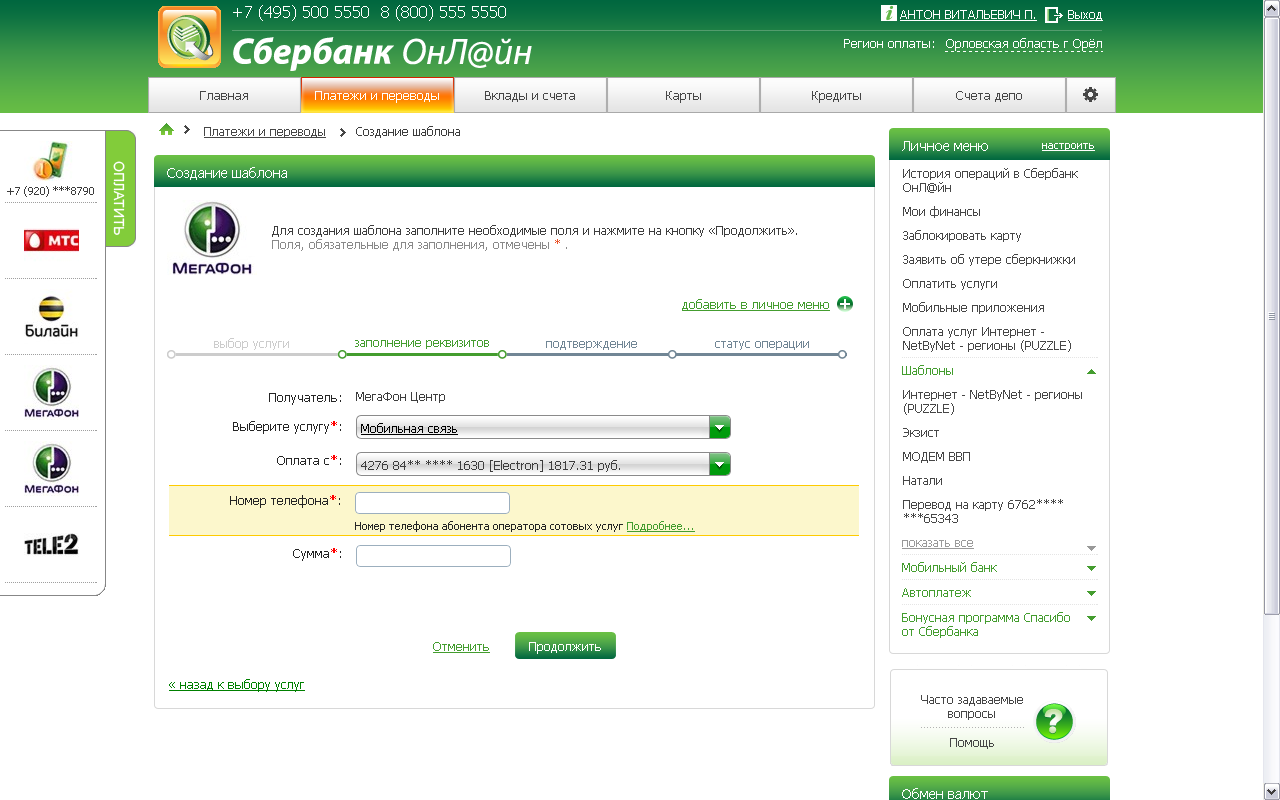This screenshot has height=800, width=1280.
Task: Open the Счета депо tab
Action: [989, 95]
